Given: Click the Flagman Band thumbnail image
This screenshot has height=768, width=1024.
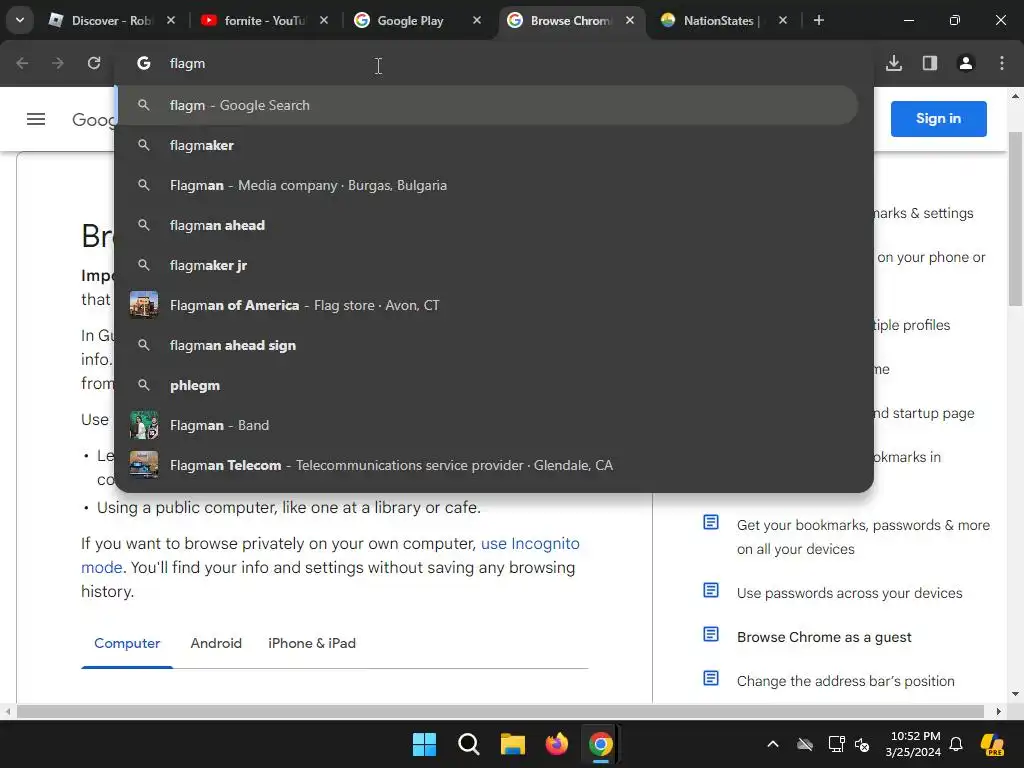Looking at the screenshot, I should (144, 425).
